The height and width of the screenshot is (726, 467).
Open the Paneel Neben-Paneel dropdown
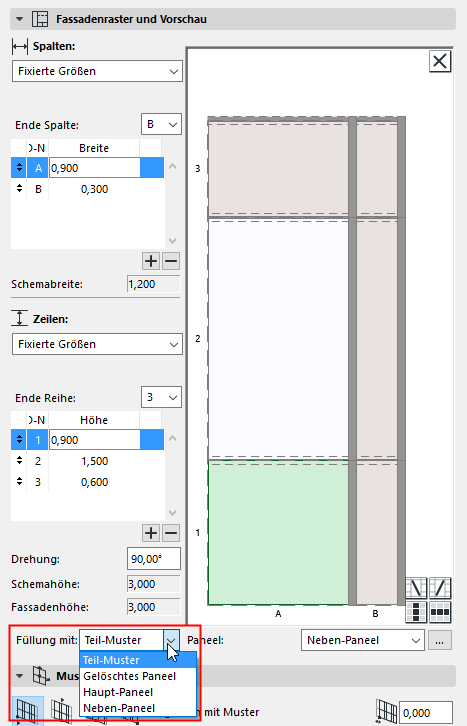point(363,640)
